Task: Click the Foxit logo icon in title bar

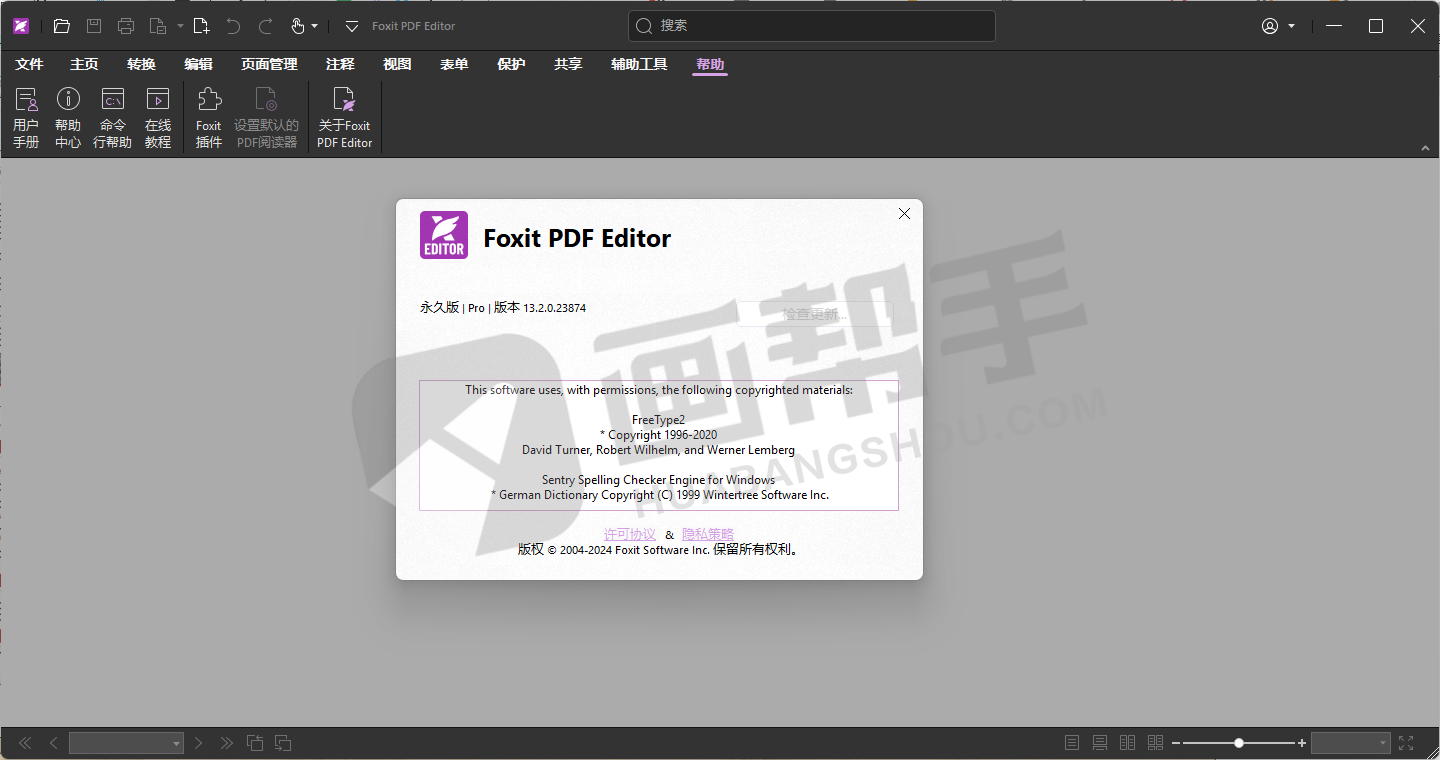Action: click(x=21, y=26)
